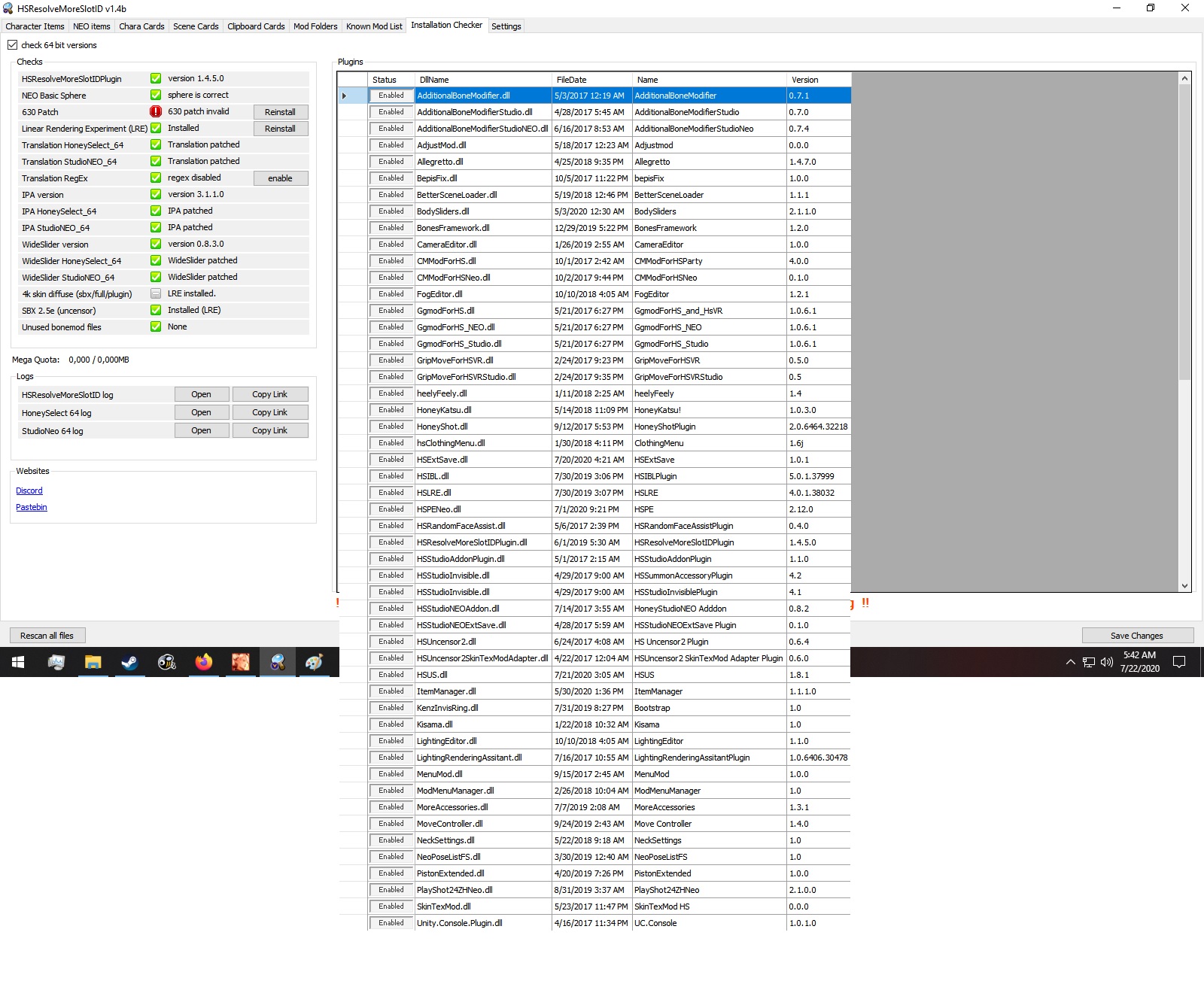Image resolution: width=1204 pixels, height=993 pixels.
Task: Open Steam from taskbar
Action: (129, 662)
